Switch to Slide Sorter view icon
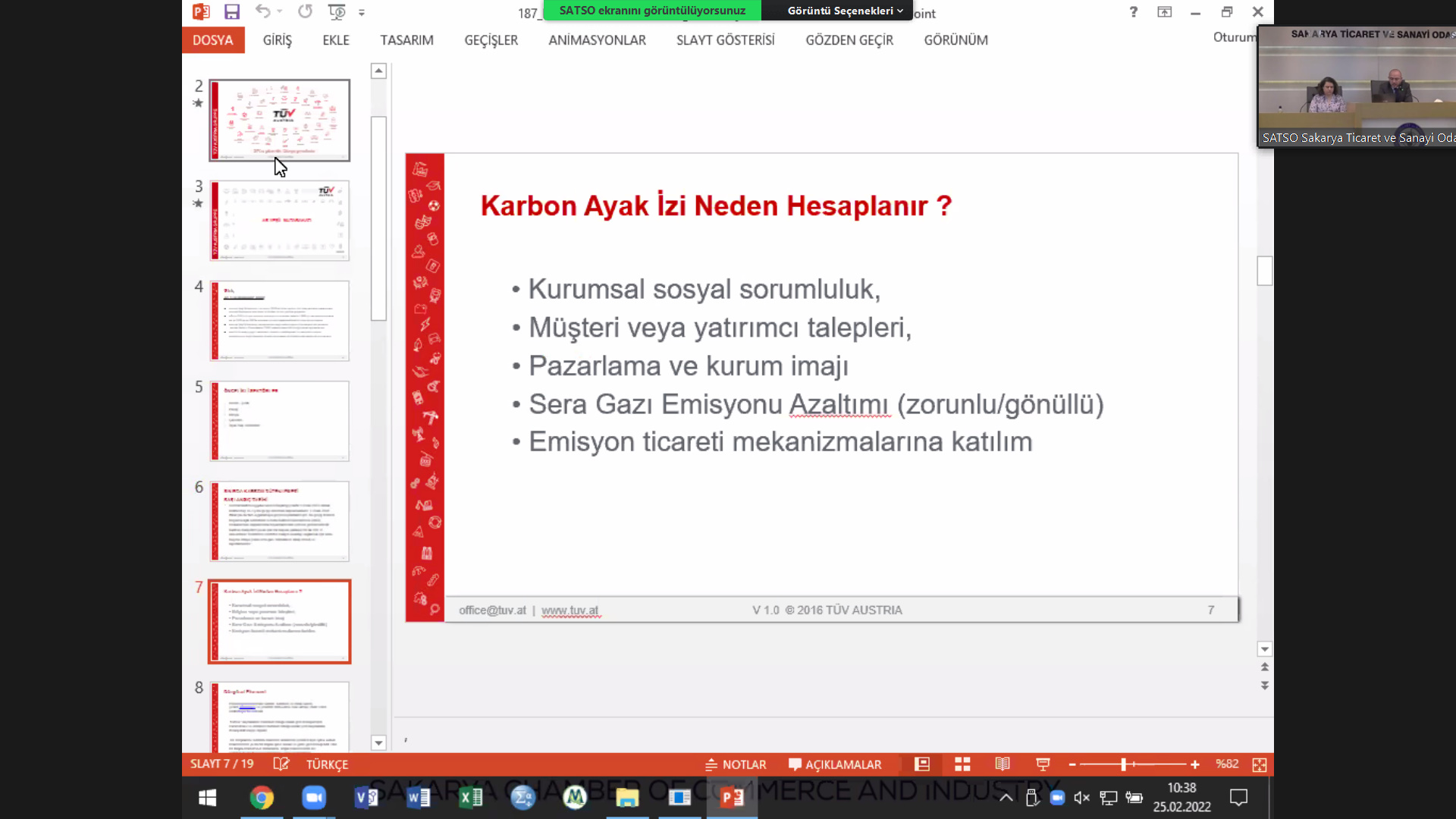The height and width of the screenshot is (819, 1456). pyautogui.click(x=962, y=764)
